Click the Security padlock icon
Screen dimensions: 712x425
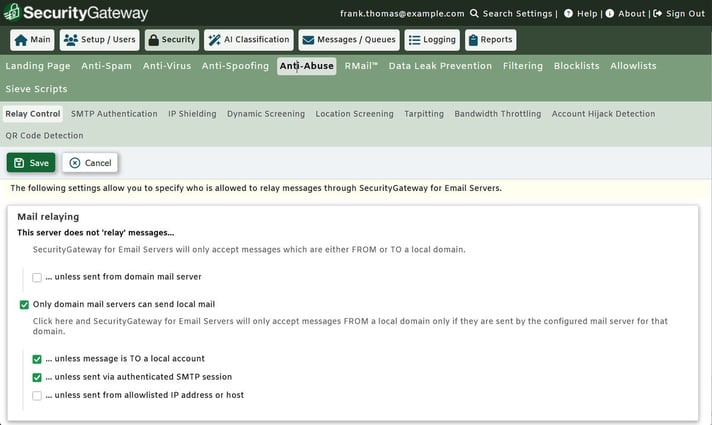pos(154,40)
